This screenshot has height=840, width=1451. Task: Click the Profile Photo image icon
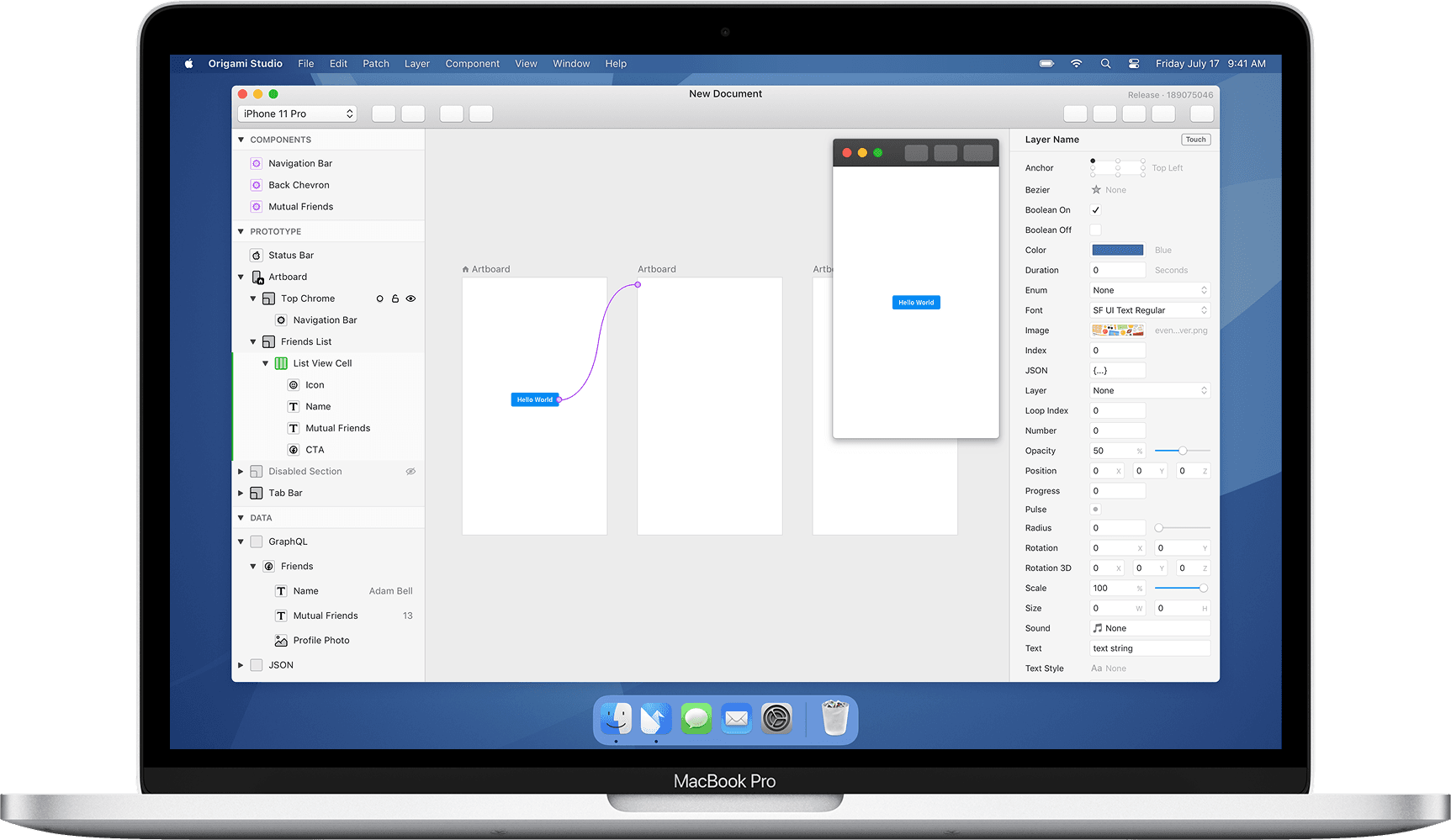[281, 641]
